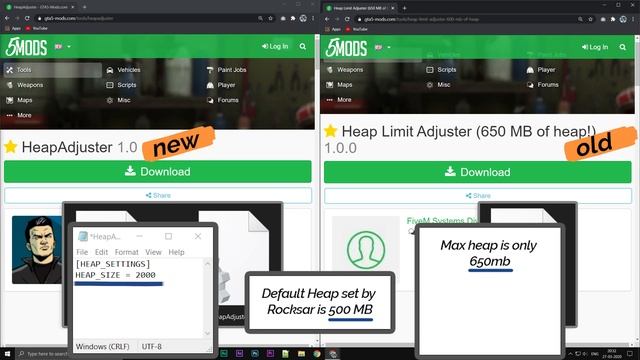Share the Heap Limit Adjuster mod page
This screenshot has width=640, height=360.
tap(478, 196)
